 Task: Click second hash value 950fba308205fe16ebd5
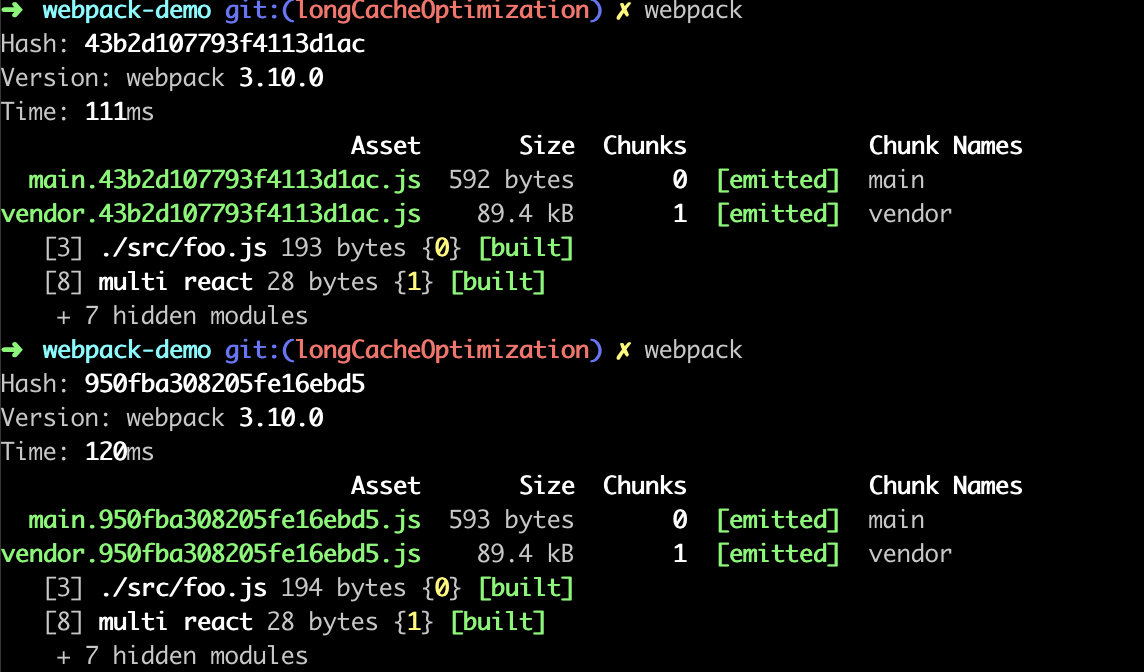pyautogui.click(x=225, y=384)
